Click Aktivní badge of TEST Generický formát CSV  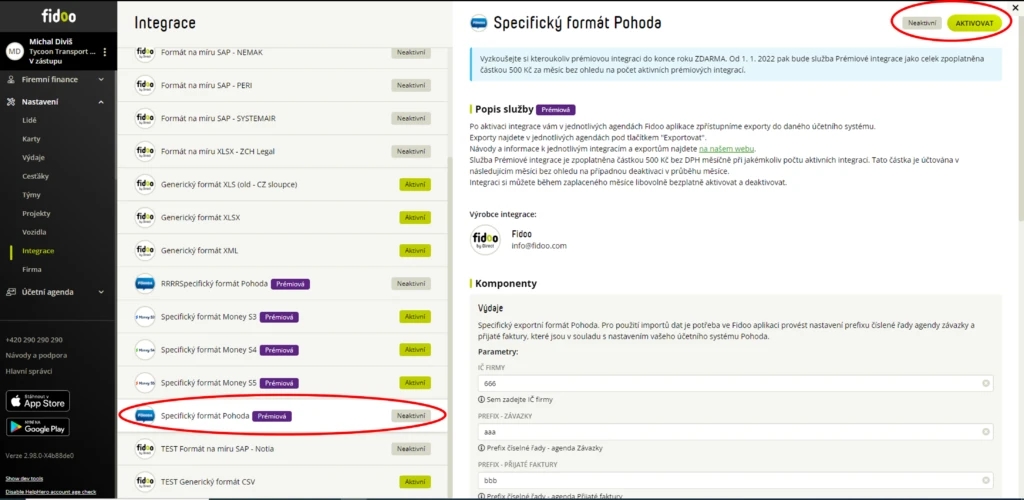[x=415, y=482]
